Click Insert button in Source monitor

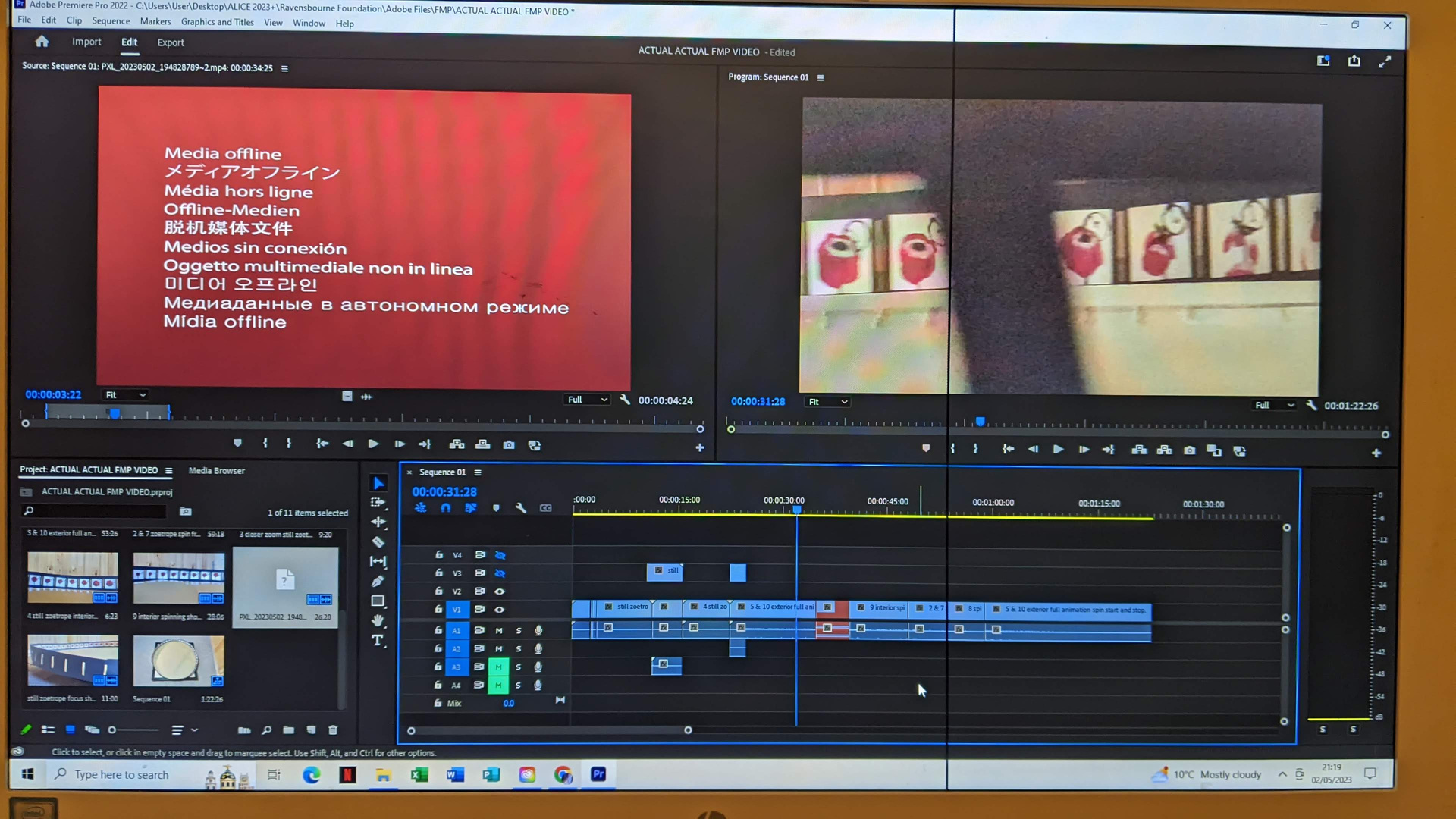[457, 444]
